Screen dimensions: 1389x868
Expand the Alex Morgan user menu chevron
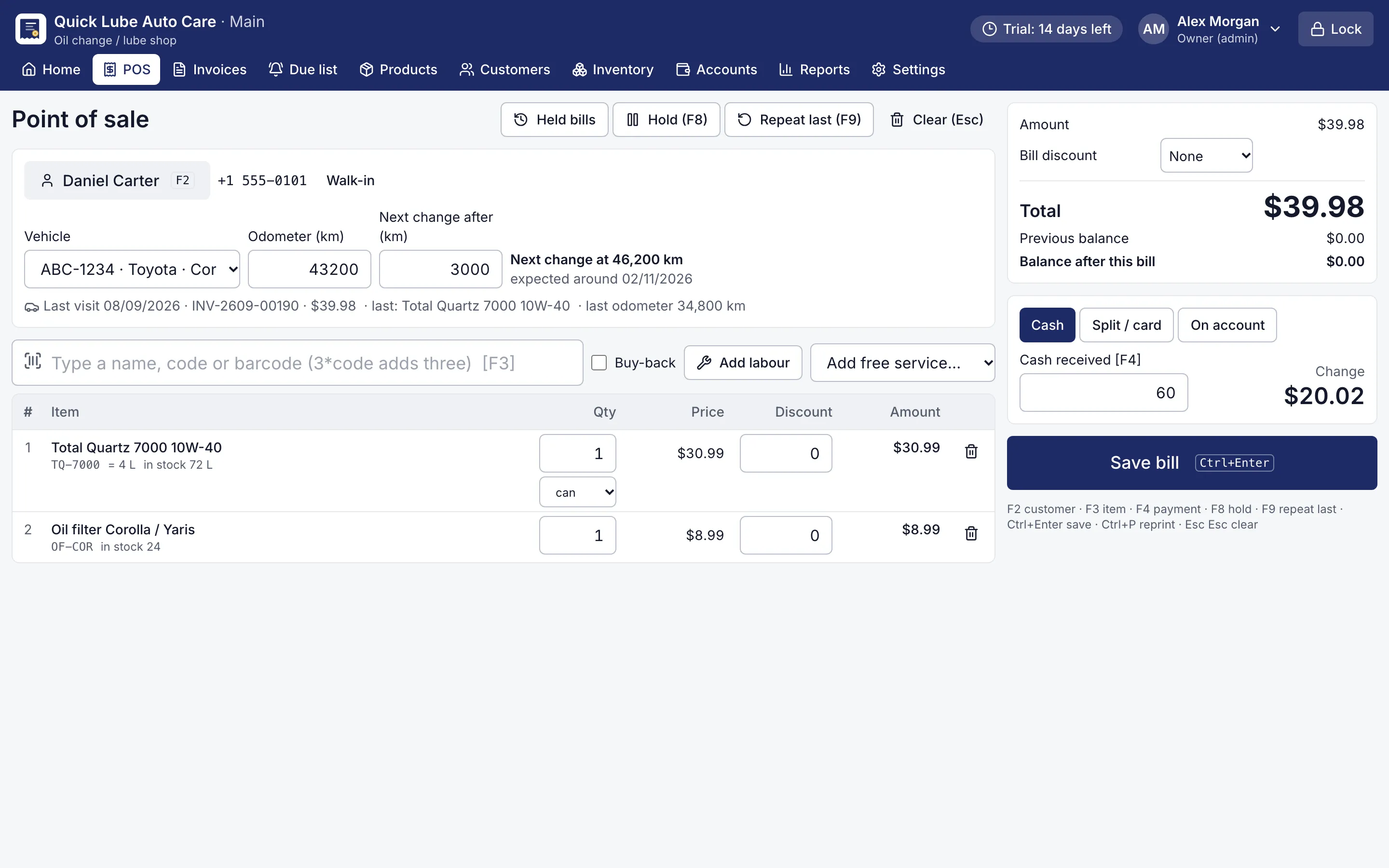[x=1275, y=29]
